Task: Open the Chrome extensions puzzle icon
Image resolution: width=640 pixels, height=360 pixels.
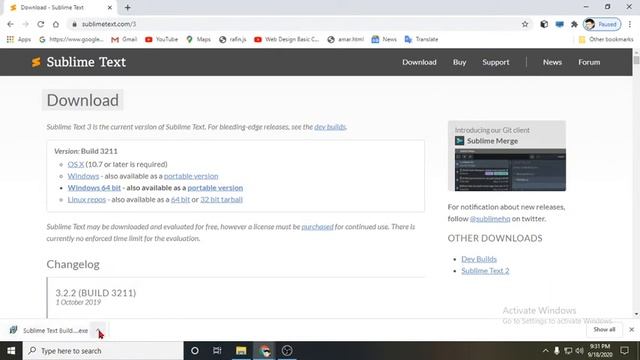Action: click(574, 24)
